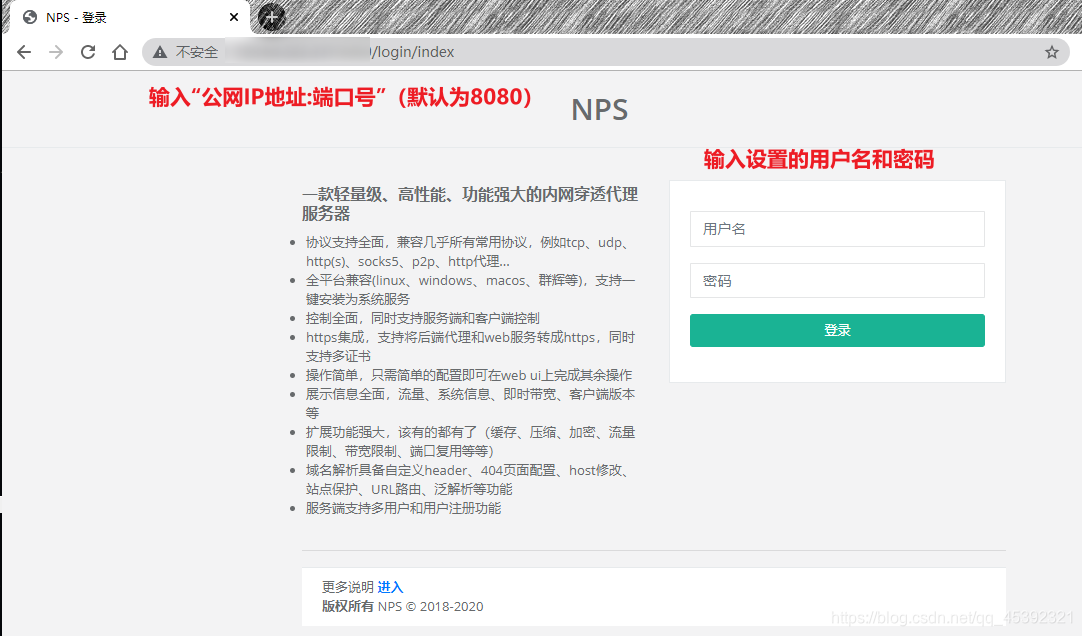This screenshot has height=636, width=1082.
Task: Click into the 用户名 input field
Action: [x=837, y=229]
